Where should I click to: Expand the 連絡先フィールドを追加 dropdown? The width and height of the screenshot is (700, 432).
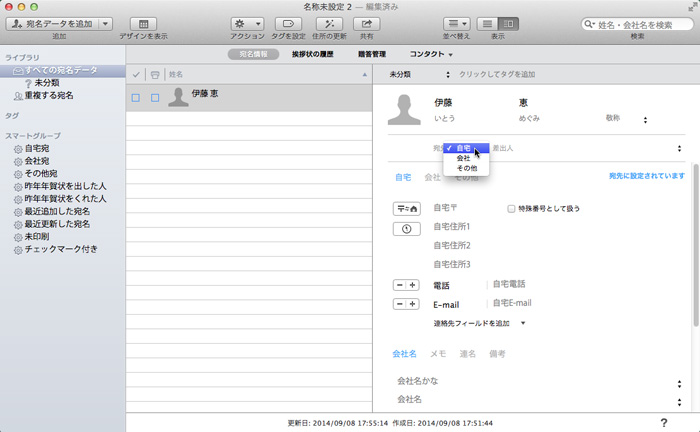[478, 323]
